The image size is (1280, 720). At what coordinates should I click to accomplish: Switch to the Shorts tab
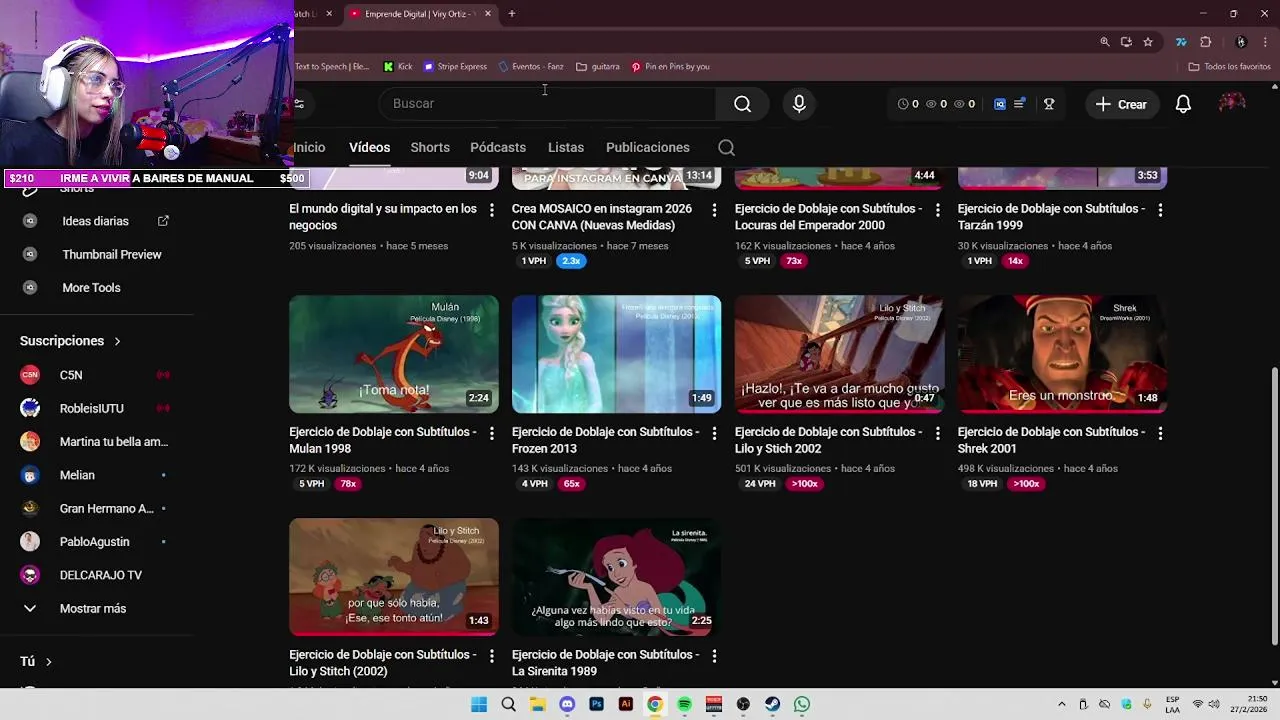tap(430, 147)
